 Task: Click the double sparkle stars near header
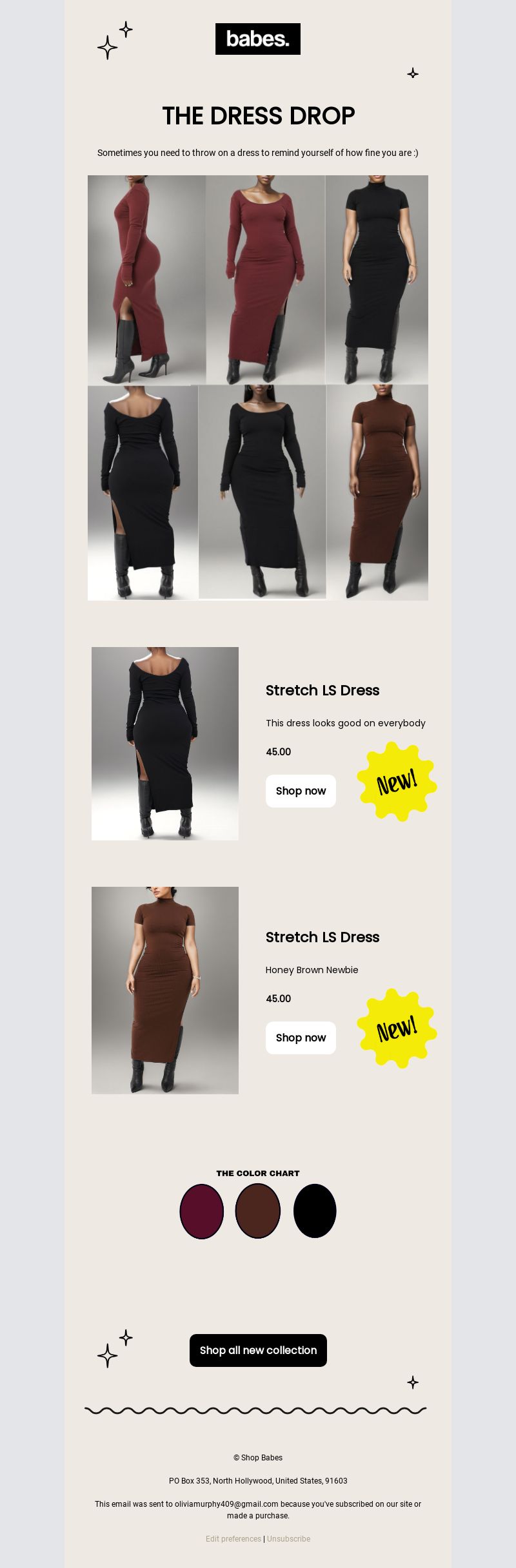click(115, 40)
